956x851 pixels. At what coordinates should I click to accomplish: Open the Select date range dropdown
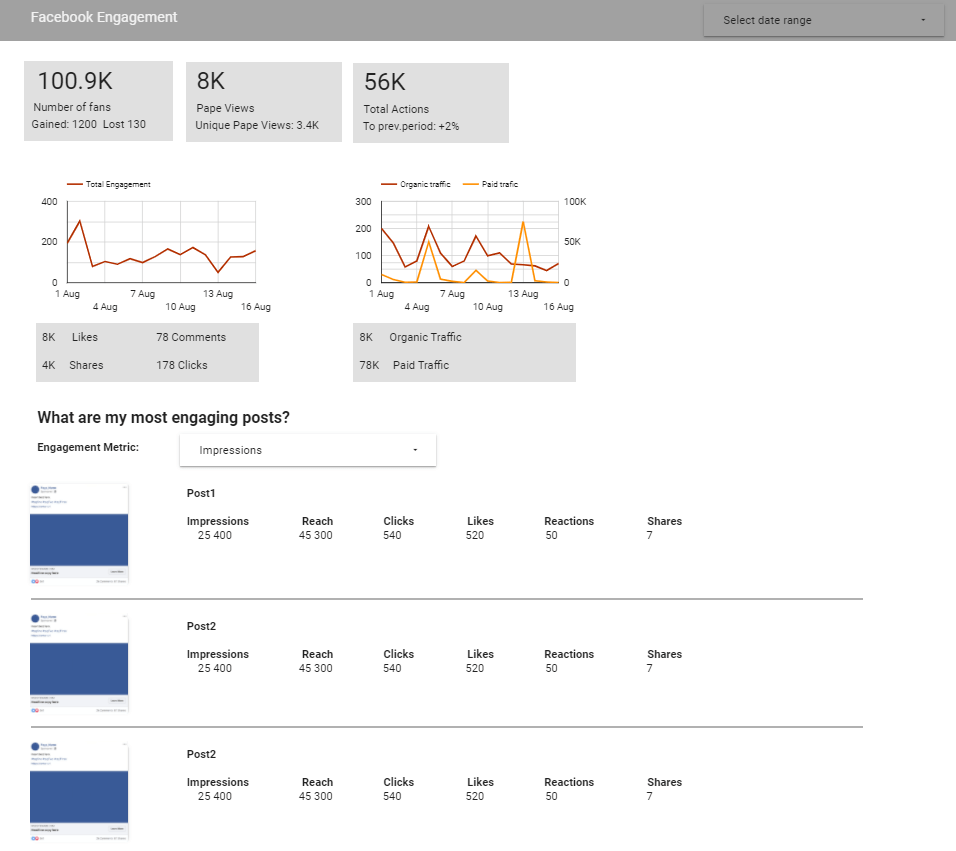822,20
